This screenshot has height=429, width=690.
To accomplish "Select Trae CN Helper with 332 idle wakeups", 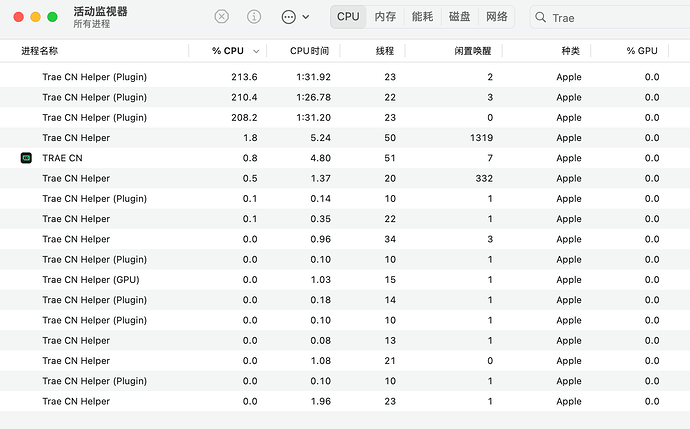I will [x=345, y=178].
